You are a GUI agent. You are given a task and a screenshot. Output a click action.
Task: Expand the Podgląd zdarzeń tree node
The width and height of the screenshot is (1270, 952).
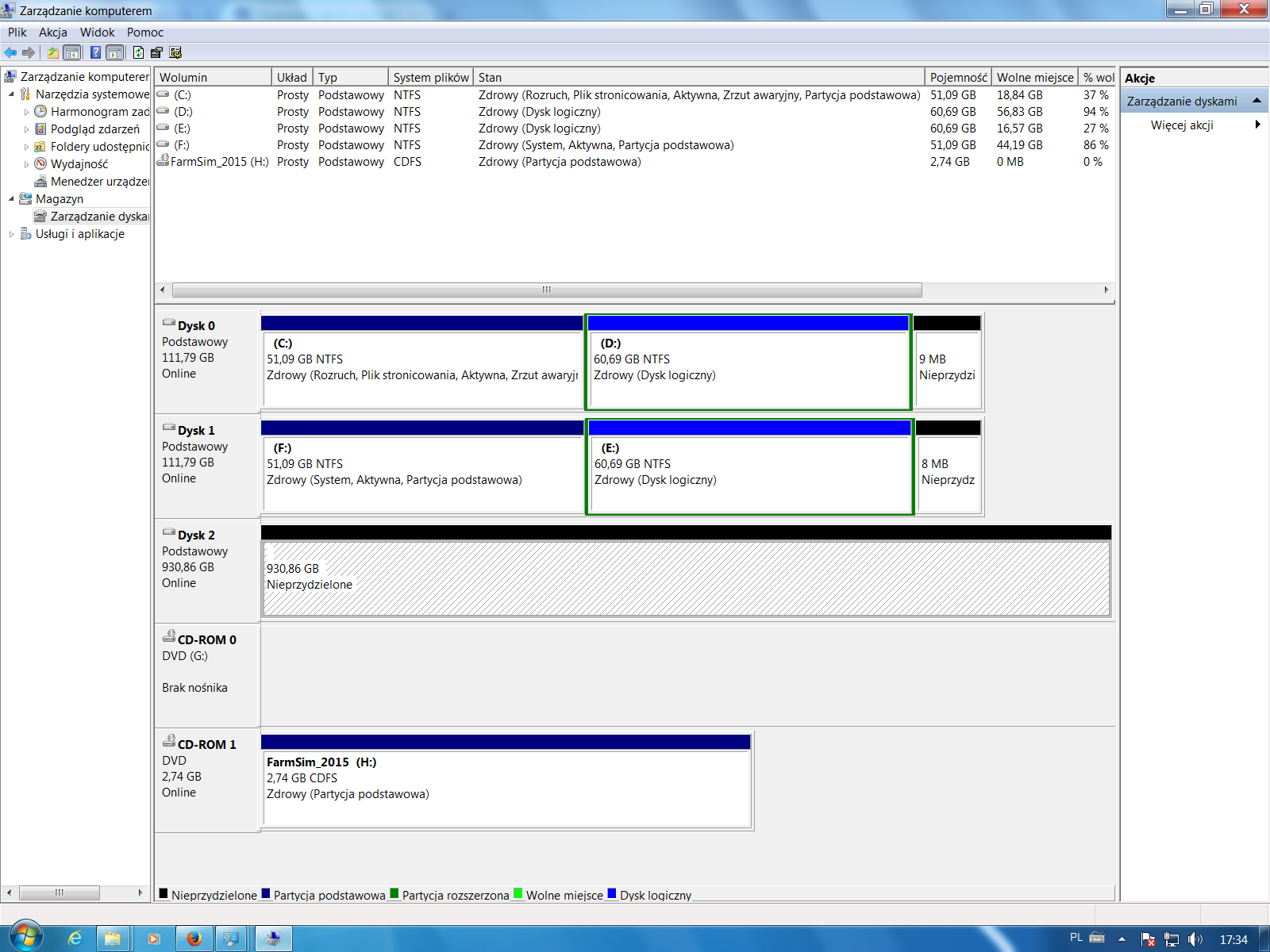tap(26, 129)
